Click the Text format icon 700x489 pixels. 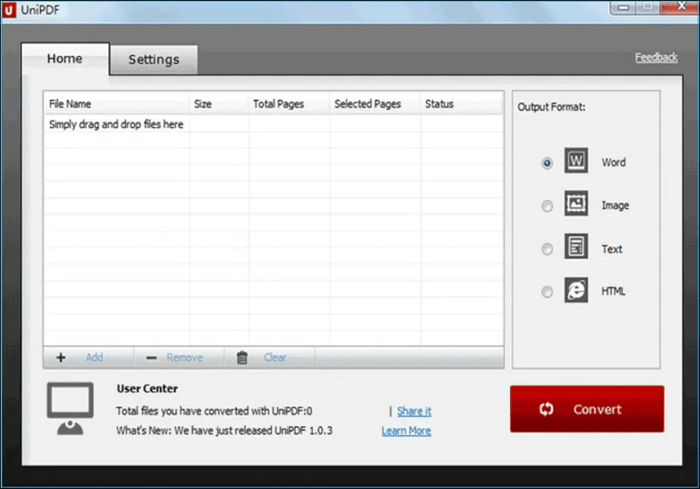[x=576, y=246]
